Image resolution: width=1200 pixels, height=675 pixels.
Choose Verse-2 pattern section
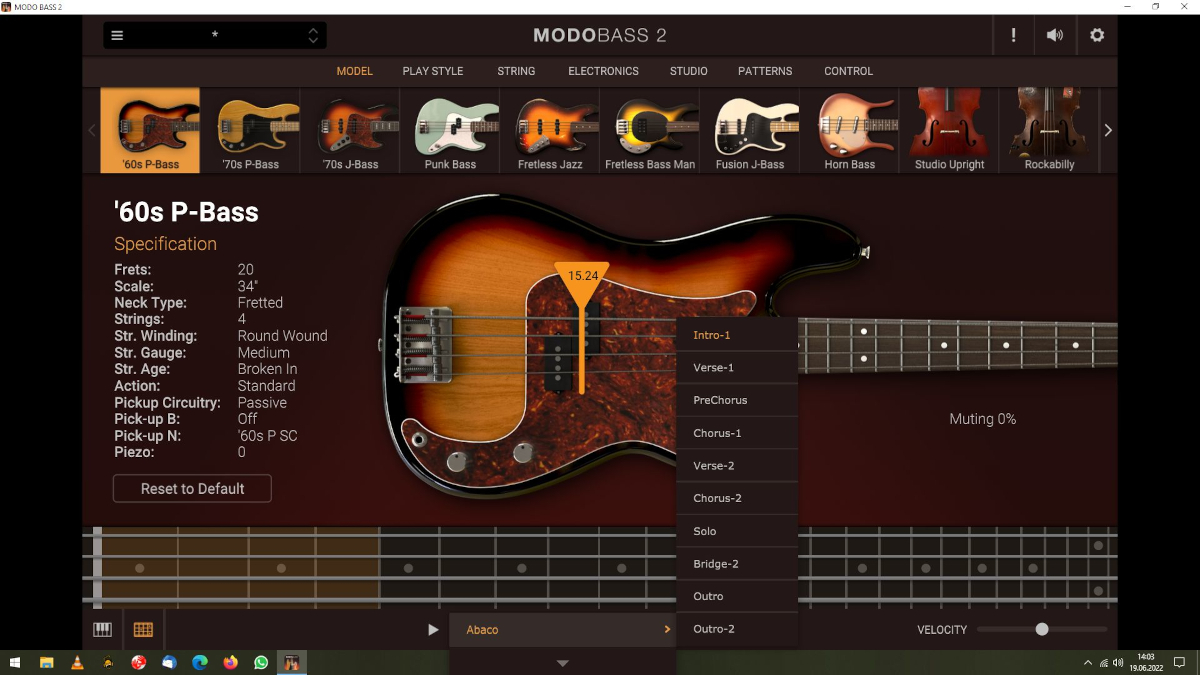click(x=737, y=466)
